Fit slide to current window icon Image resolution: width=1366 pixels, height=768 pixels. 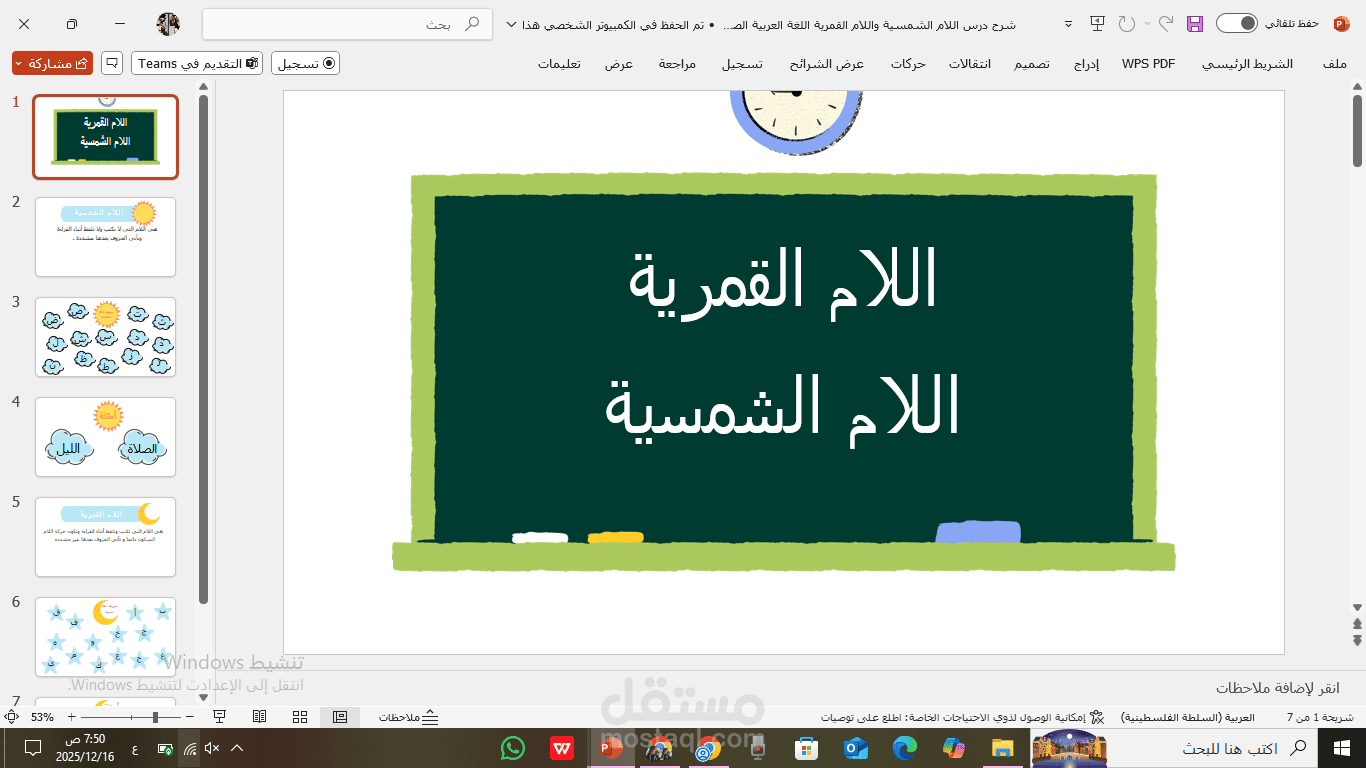coord(11,717)
